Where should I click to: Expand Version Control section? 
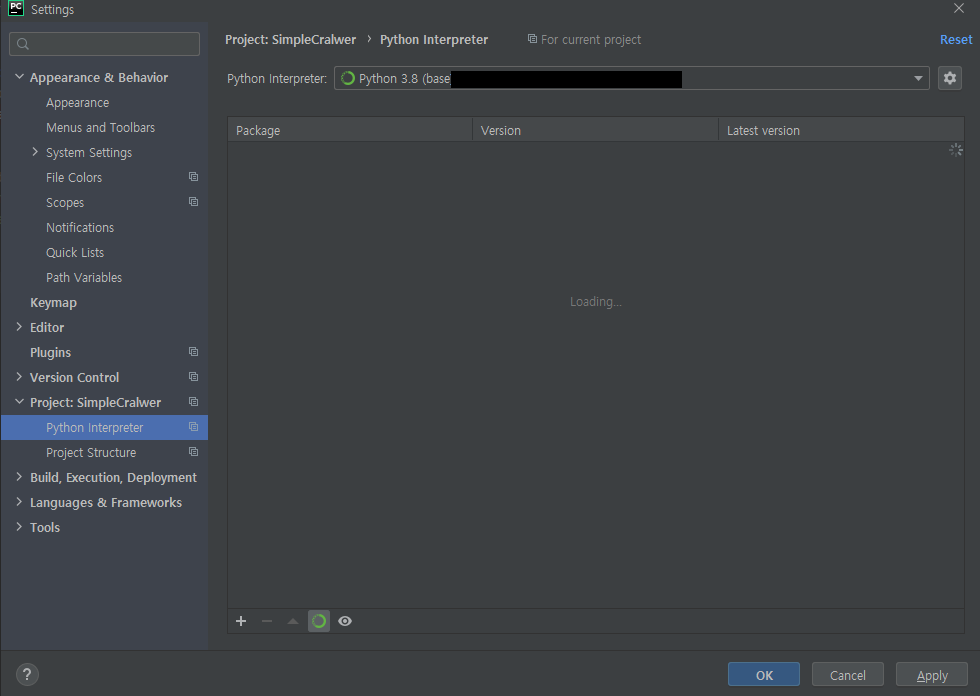click(x=19, y=377)
